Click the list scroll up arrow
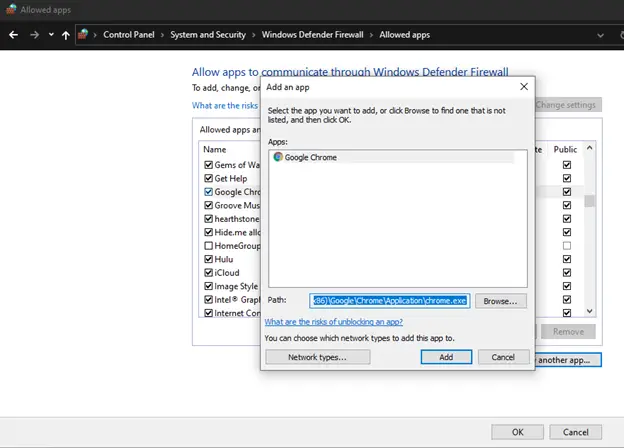The height and width of the screenshot is (448, 624). (589, 148)
